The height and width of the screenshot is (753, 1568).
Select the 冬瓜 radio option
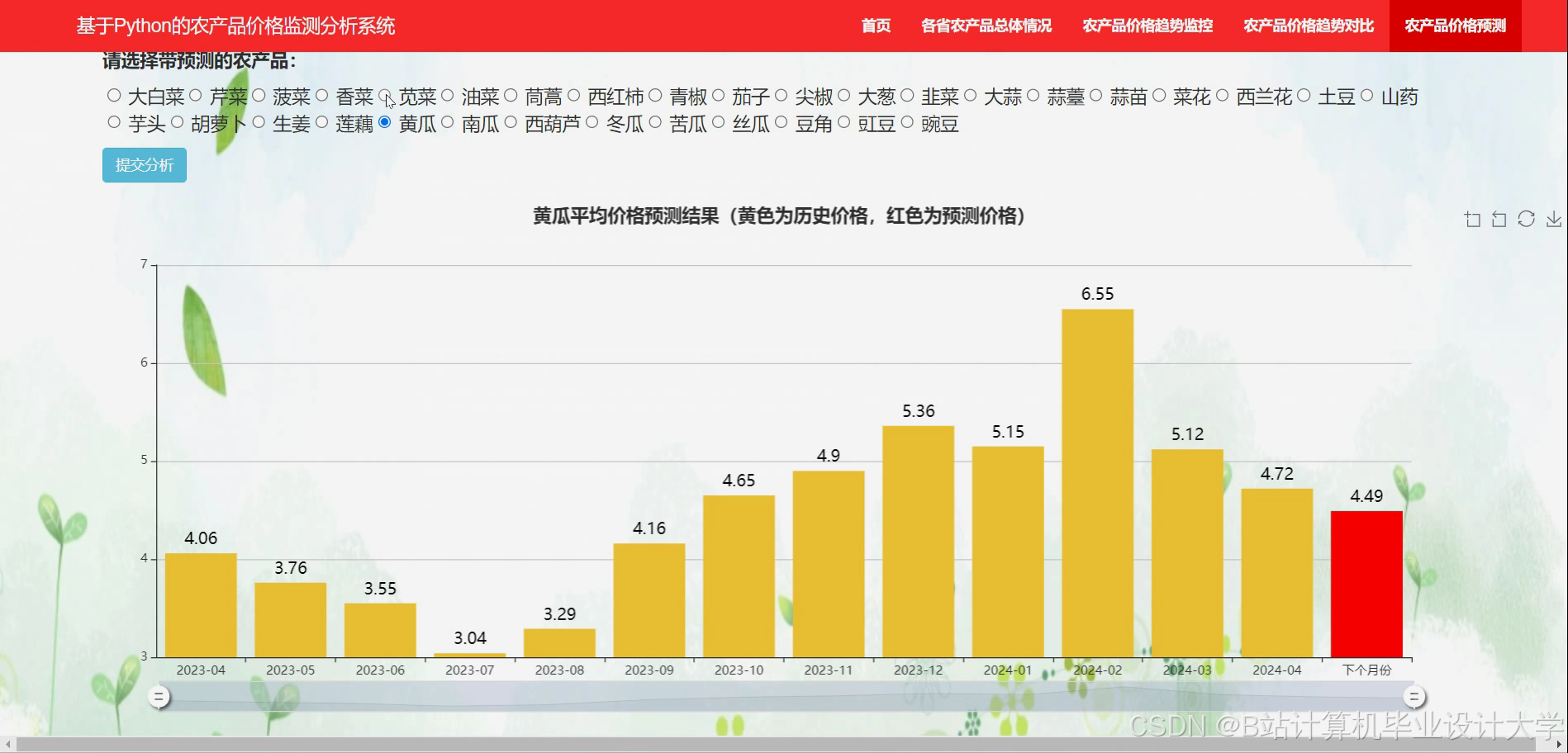pyautogui.click(x=592, y=122)
